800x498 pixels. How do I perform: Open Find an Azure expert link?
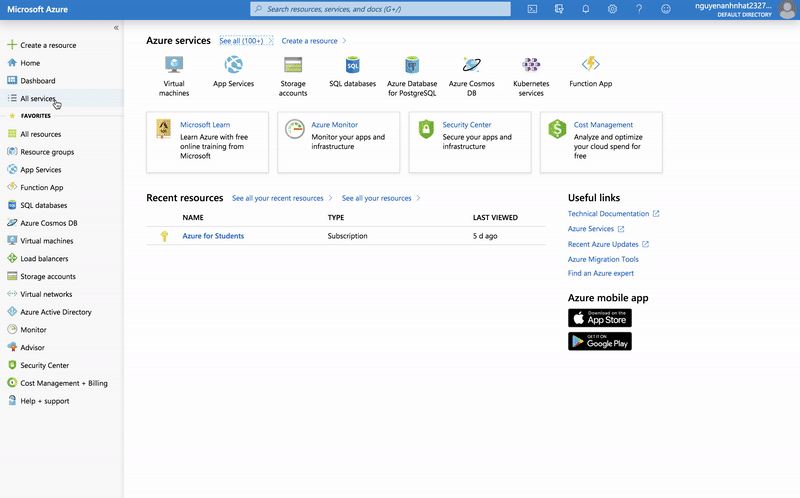click(601, 273)
